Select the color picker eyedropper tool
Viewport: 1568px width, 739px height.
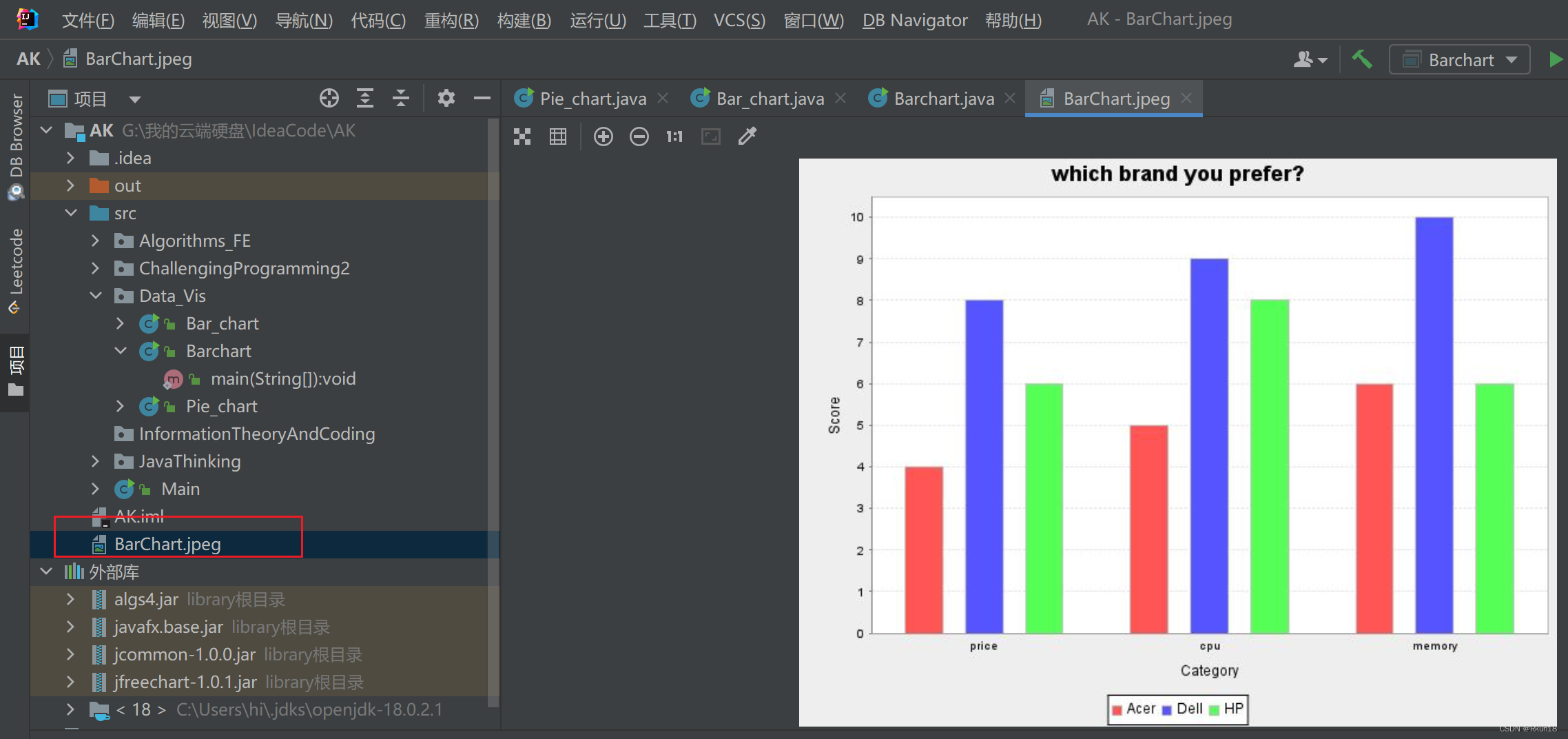coord(747,136)
